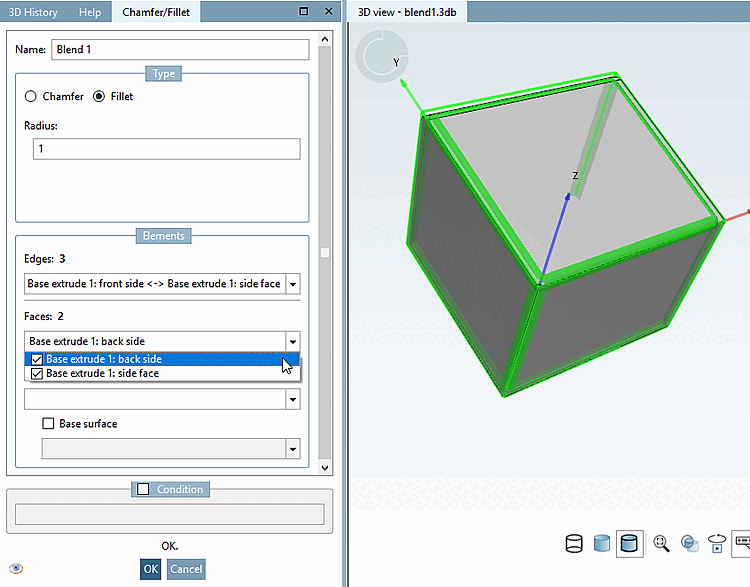Click the Name input field
The image size is (750, 587).
pyautogui.click(x=180, y=49)
